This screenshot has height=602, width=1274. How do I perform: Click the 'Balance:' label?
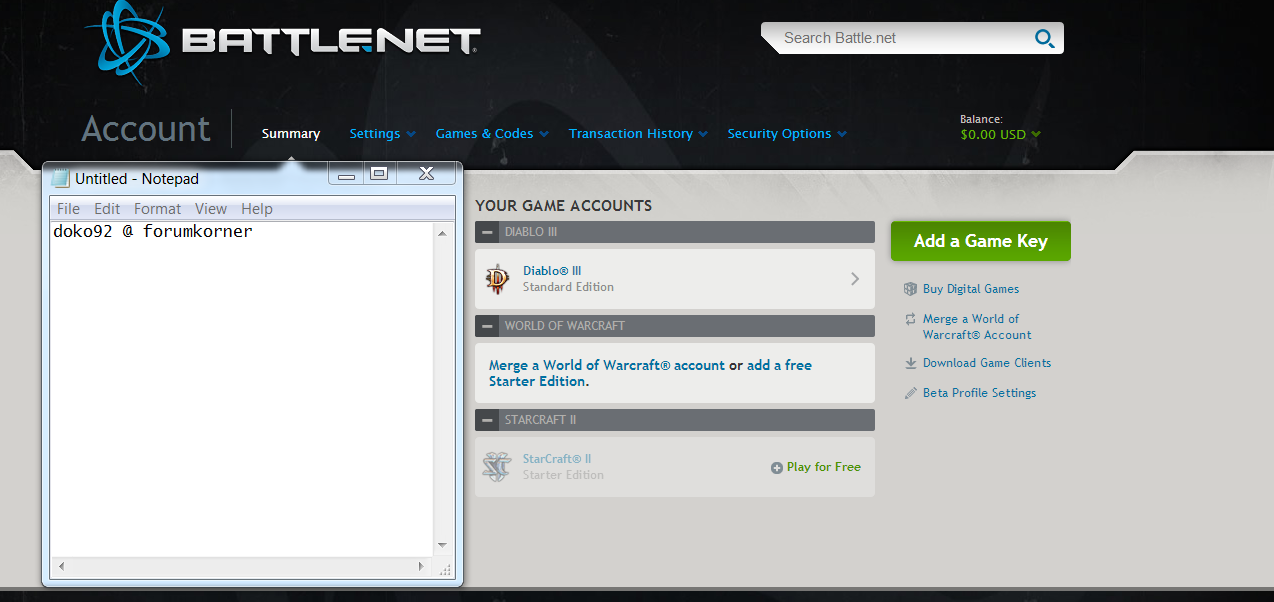tap(981, 119)
